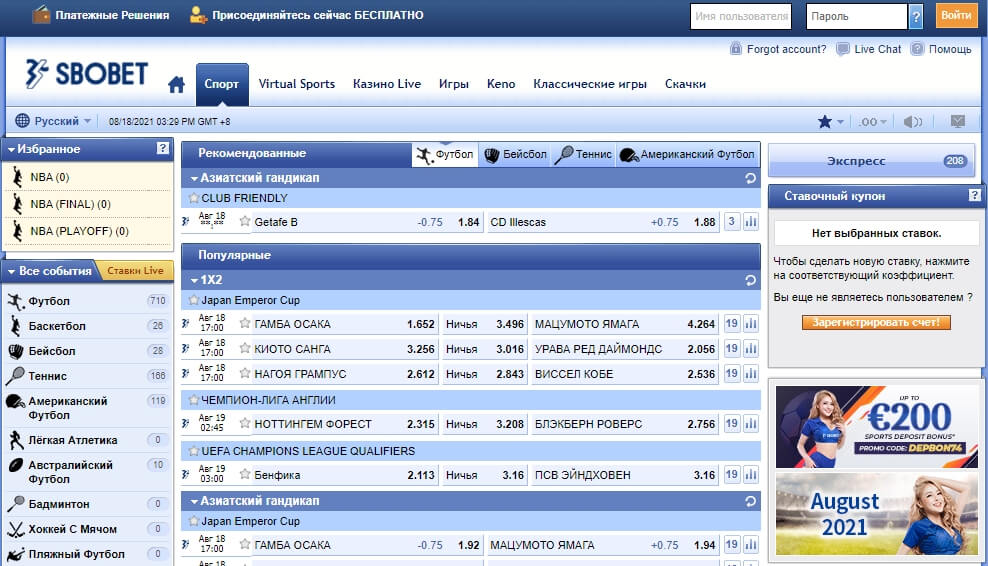Show 3 more markets for Getafe B
The height and width of the screenshot is (566, 988).
point(732,222)
